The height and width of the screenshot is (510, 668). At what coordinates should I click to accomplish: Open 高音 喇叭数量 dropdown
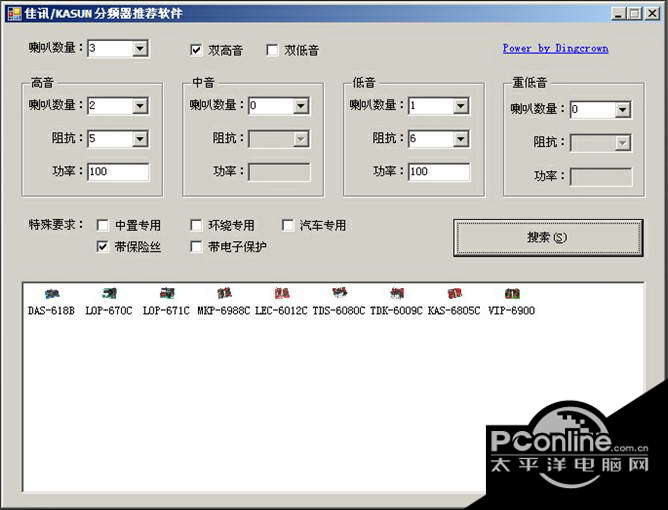pyautogui.click(x=140, y=106)
